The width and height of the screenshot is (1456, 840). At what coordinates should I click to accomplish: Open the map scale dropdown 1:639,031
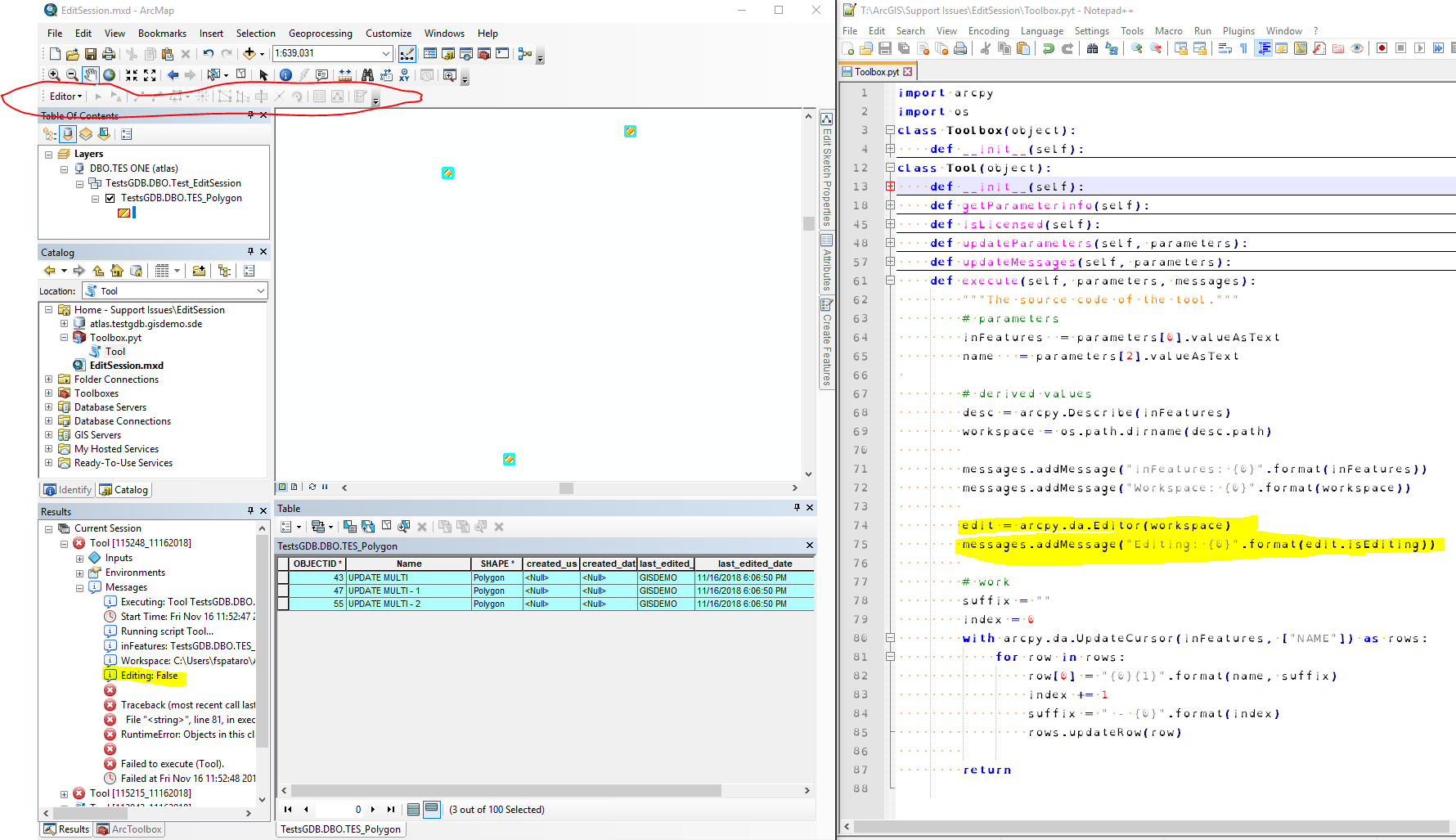[x=386, y=53]
